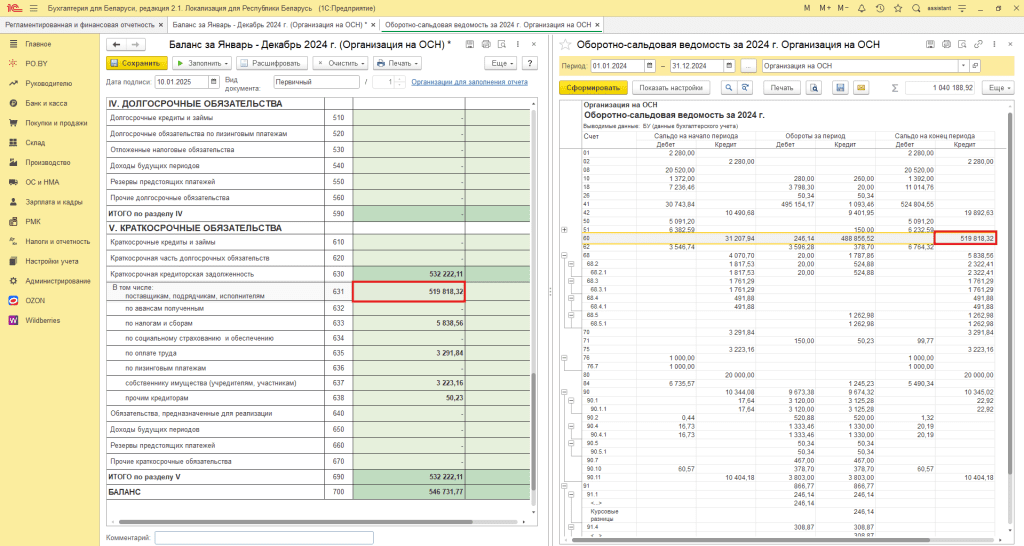Open the Wildberries section
The image size is (1024, 546).
[42, 320]
